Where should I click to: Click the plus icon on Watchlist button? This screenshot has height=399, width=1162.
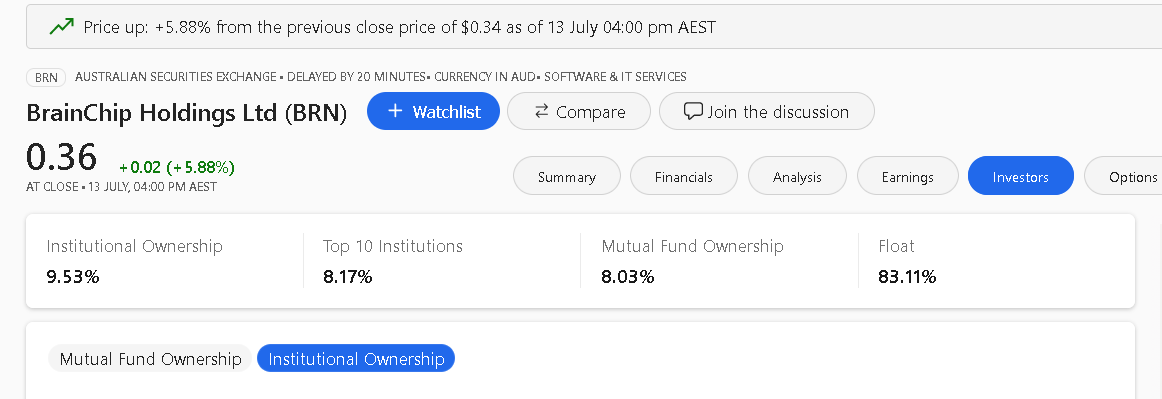395,111
